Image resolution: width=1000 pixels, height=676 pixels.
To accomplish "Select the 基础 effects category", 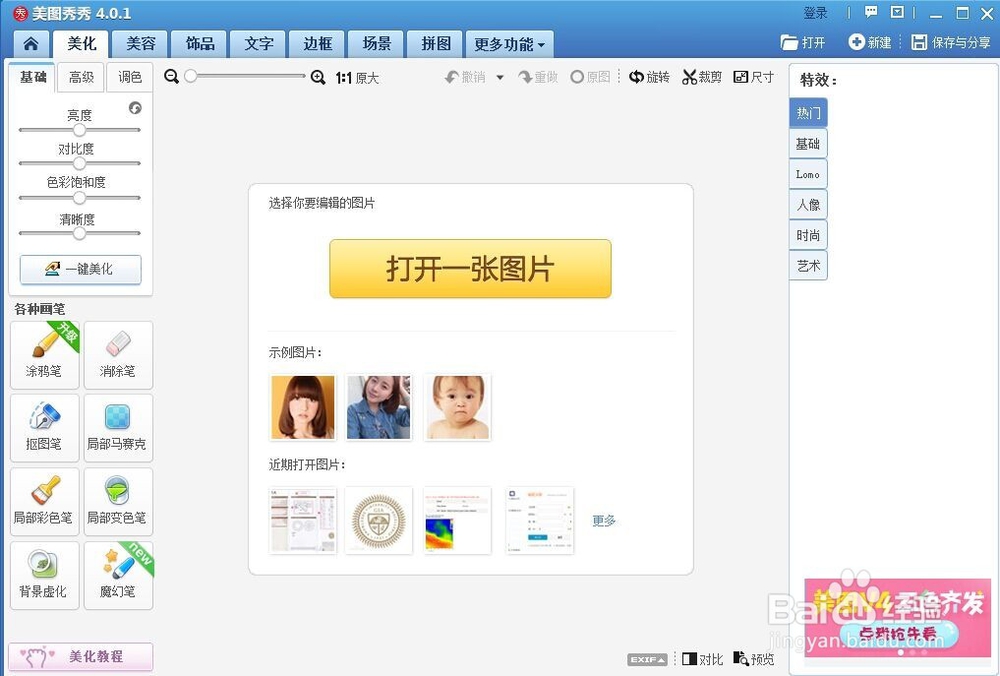I will [x=808, y=143].
